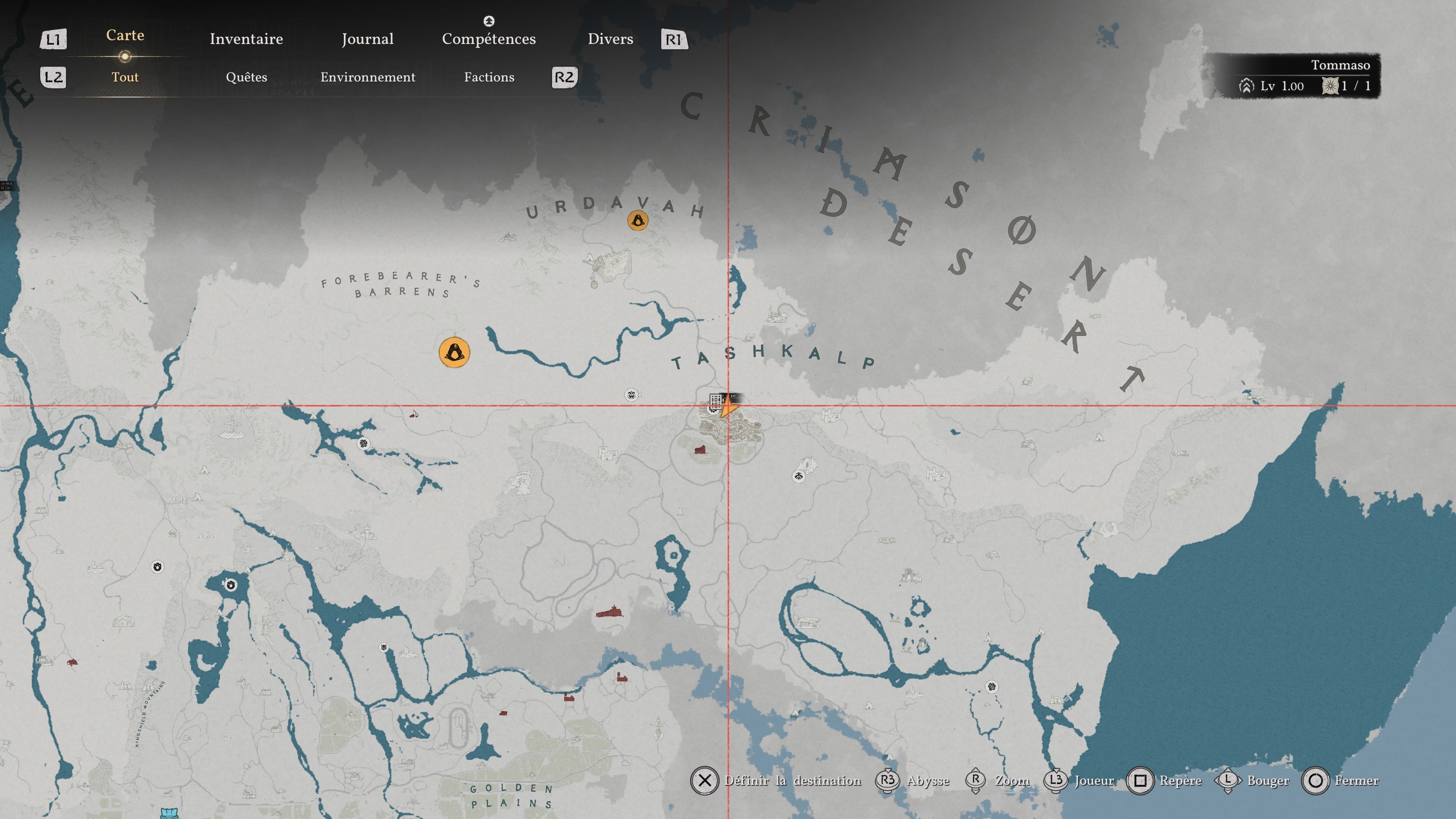
Task: Click the Zoom prompt label
Action: pos(1012,781)
